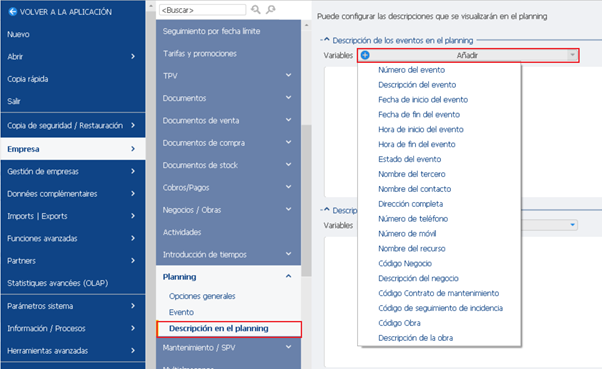Viewport: 602px width, 369px height.
Task: Select Actividades in the settings list
Action: pos(228,232)
